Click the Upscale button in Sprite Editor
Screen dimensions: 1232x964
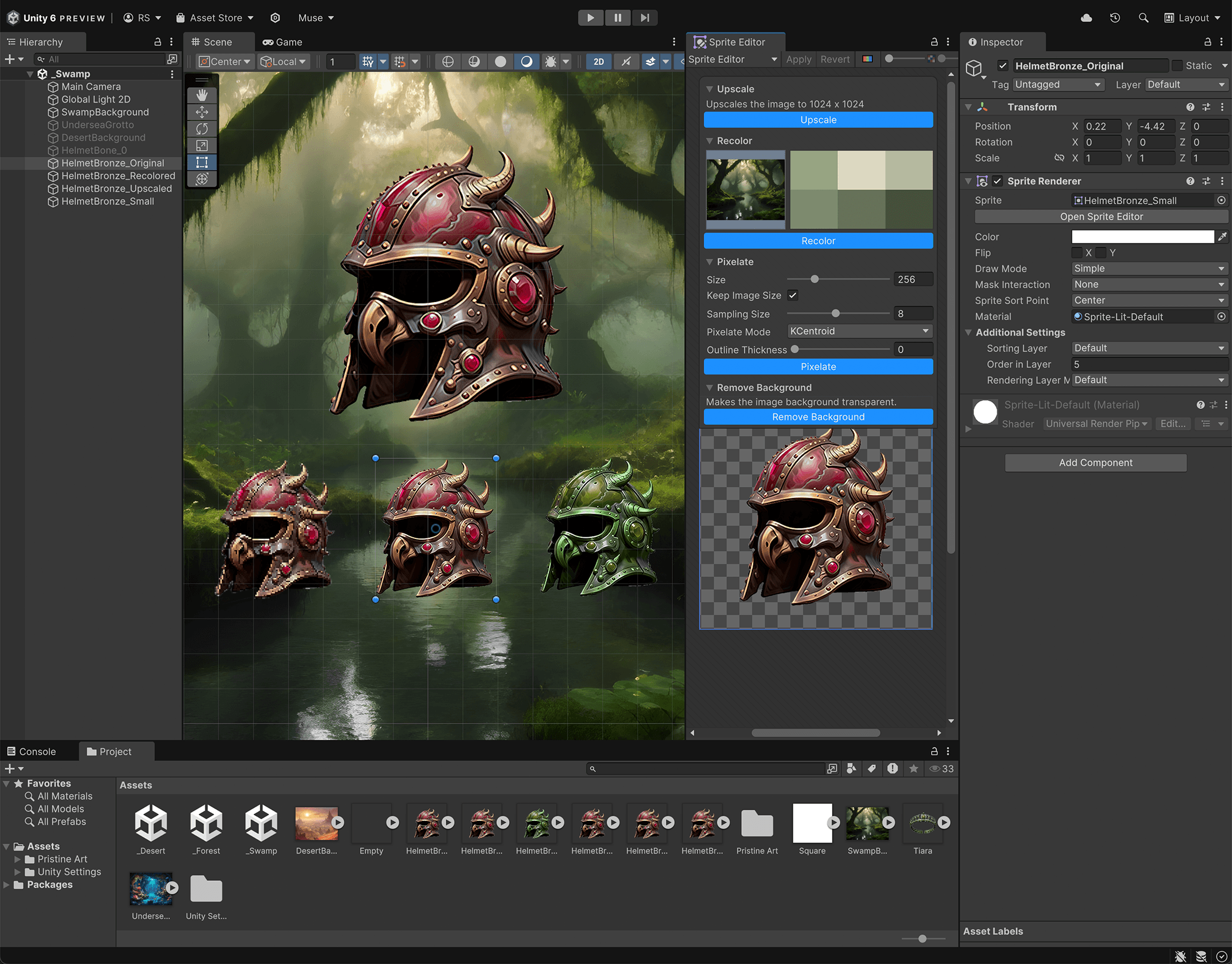[x=818, y=120]
